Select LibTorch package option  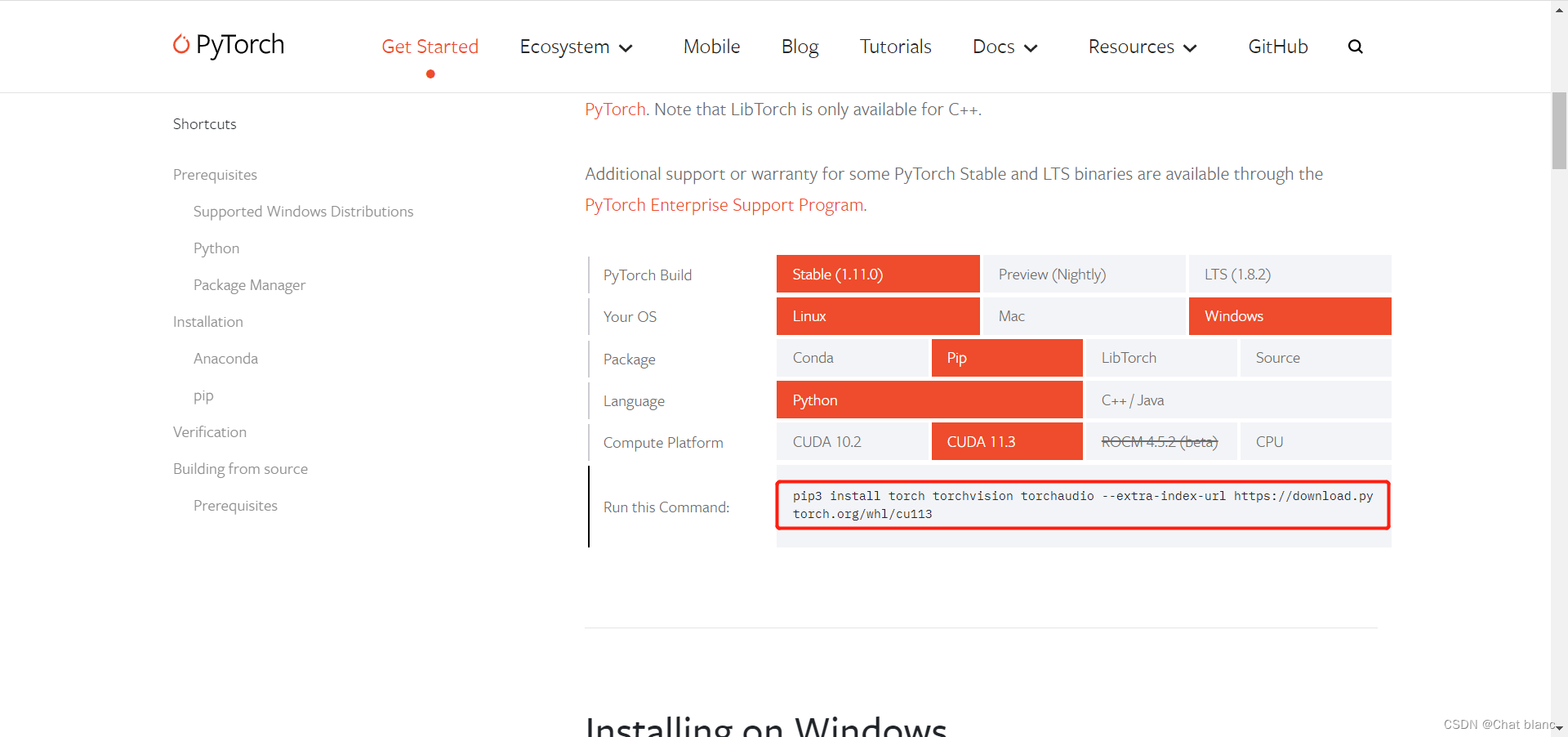(1161, 358)
